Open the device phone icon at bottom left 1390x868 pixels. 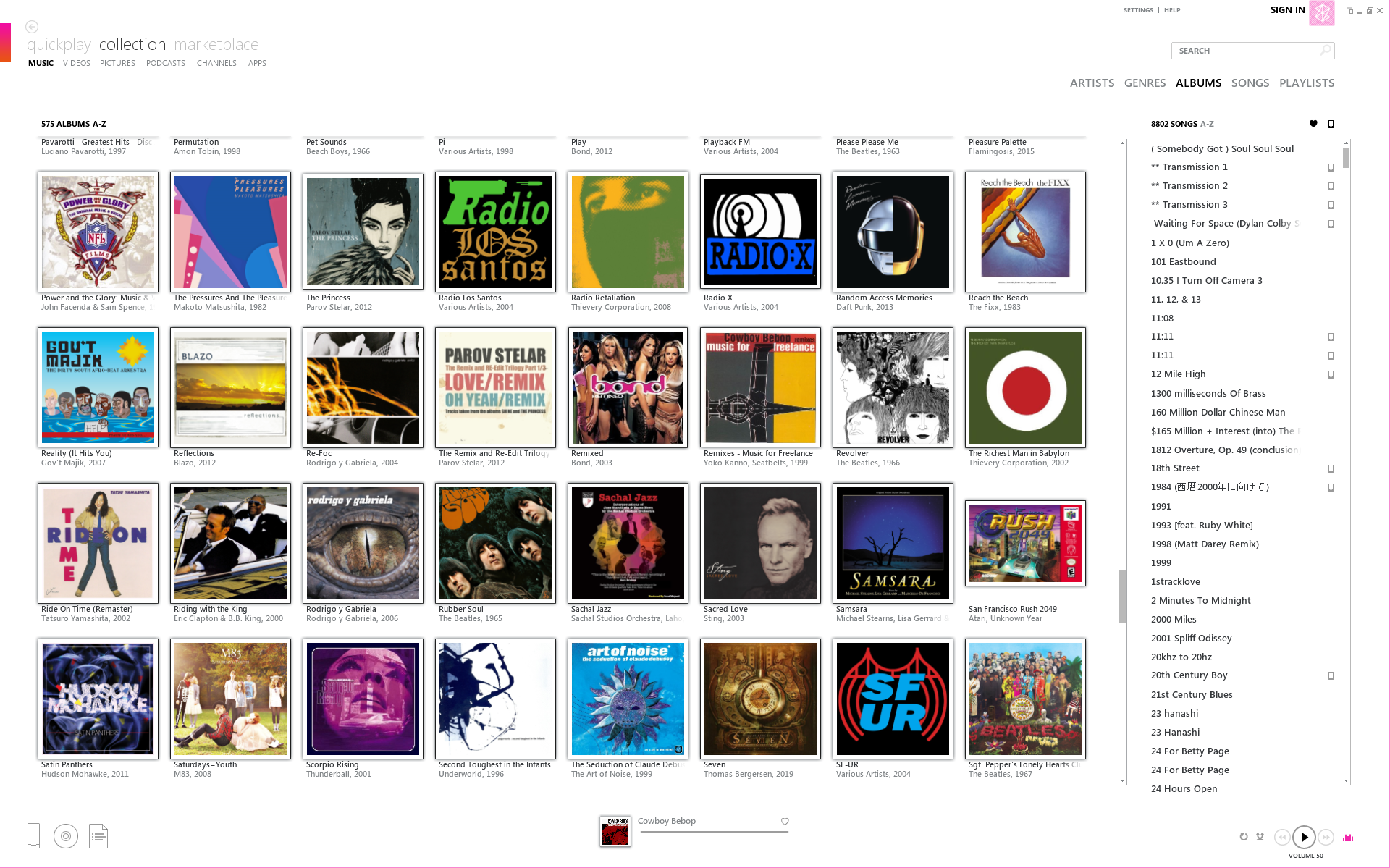33,836
